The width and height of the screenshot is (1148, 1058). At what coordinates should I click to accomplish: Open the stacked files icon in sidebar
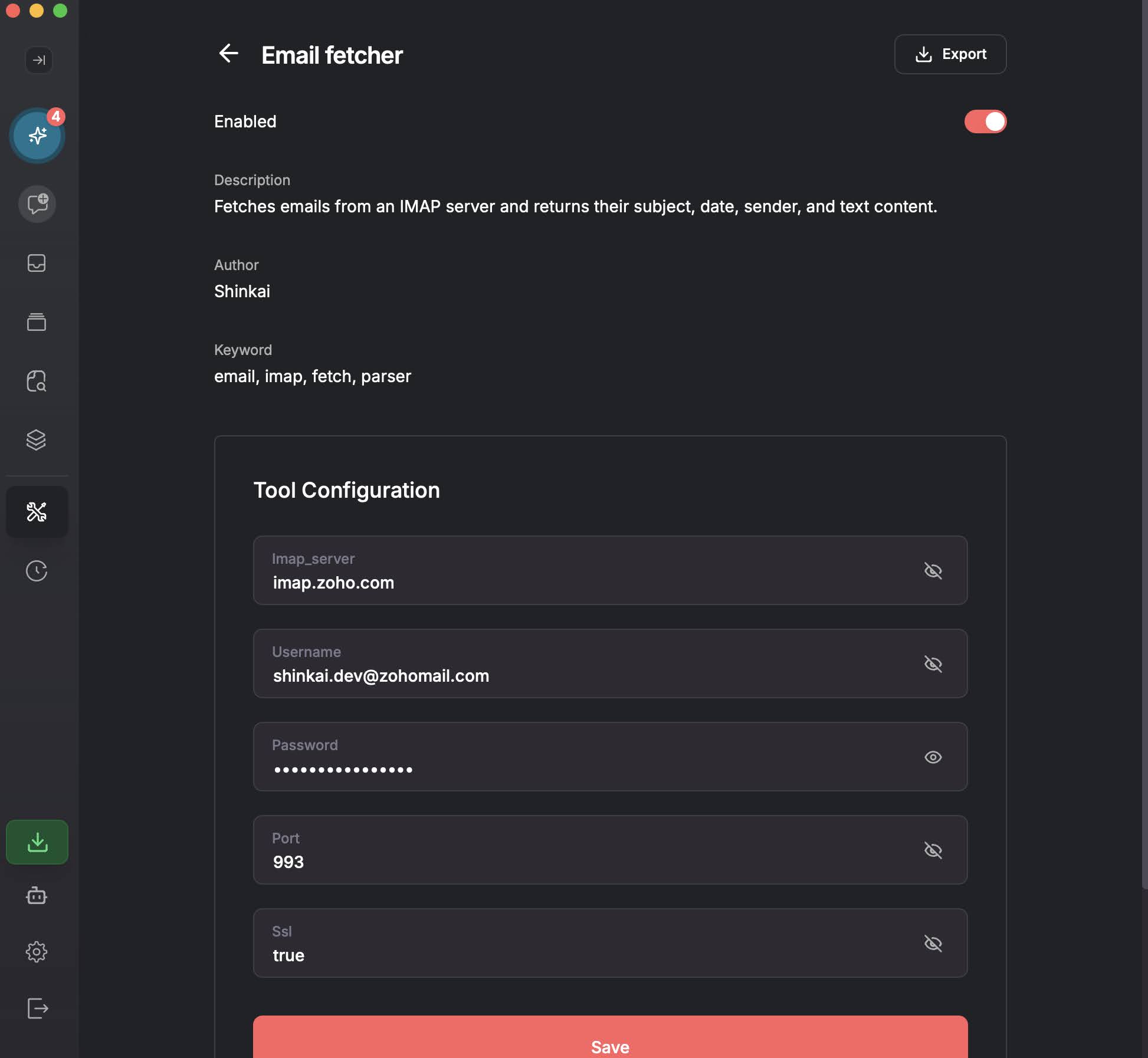tap(37, 322)
